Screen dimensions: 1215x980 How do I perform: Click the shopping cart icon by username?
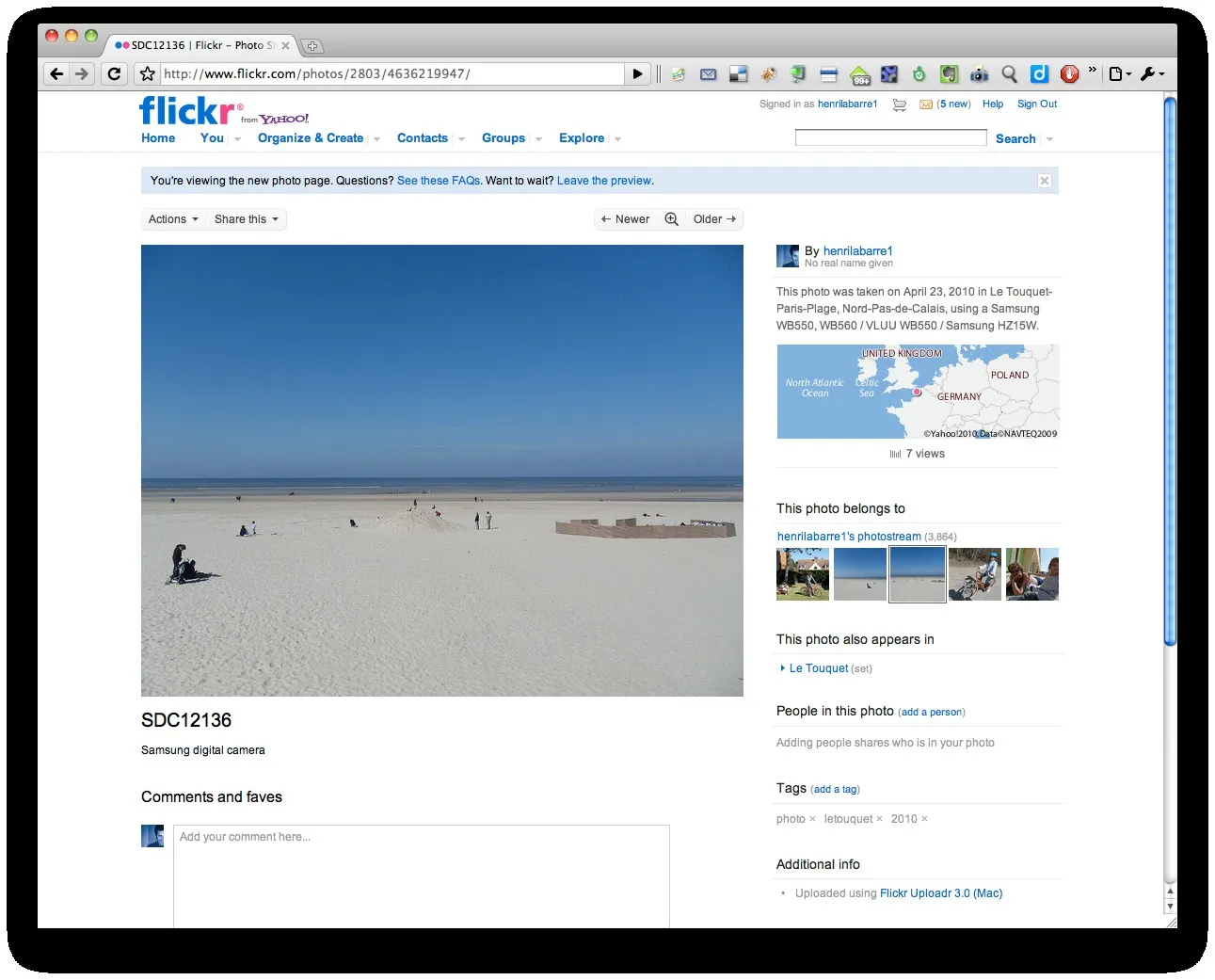pos(900,104)
